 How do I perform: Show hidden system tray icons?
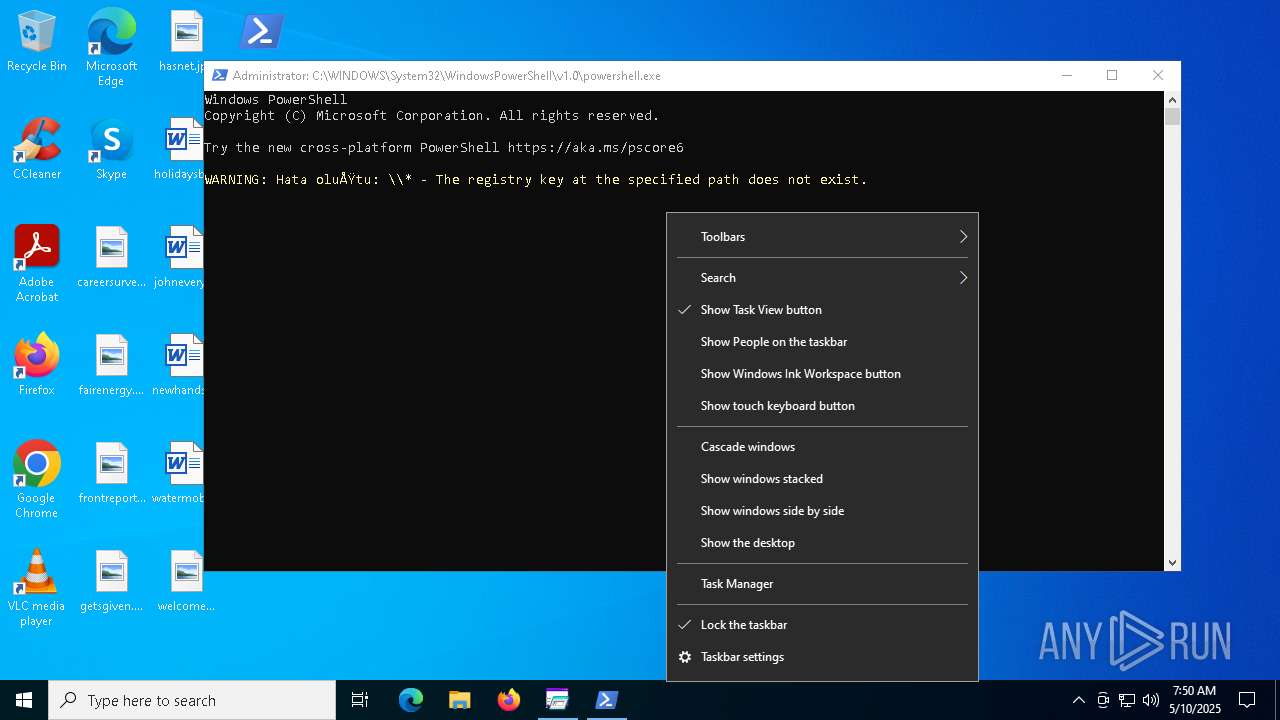coord(1079,700)
